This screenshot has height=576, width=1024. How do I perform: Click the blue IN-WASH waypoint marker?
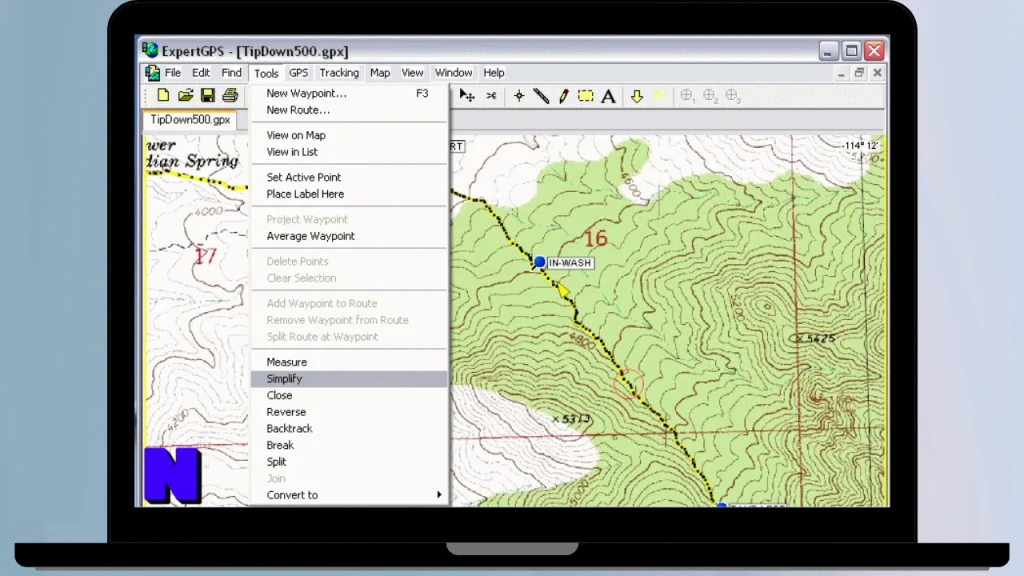539,263
